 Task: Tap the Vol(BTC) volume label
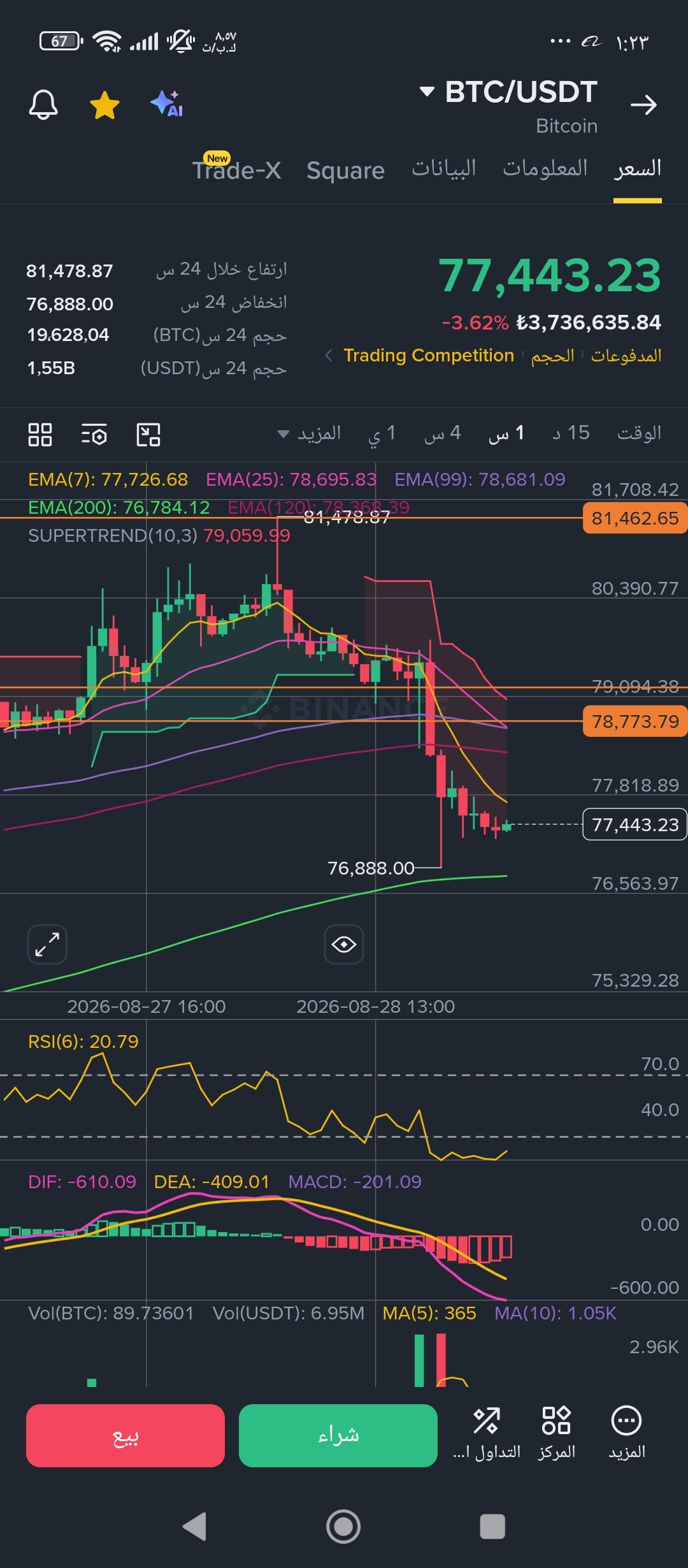pos(111,1313)
